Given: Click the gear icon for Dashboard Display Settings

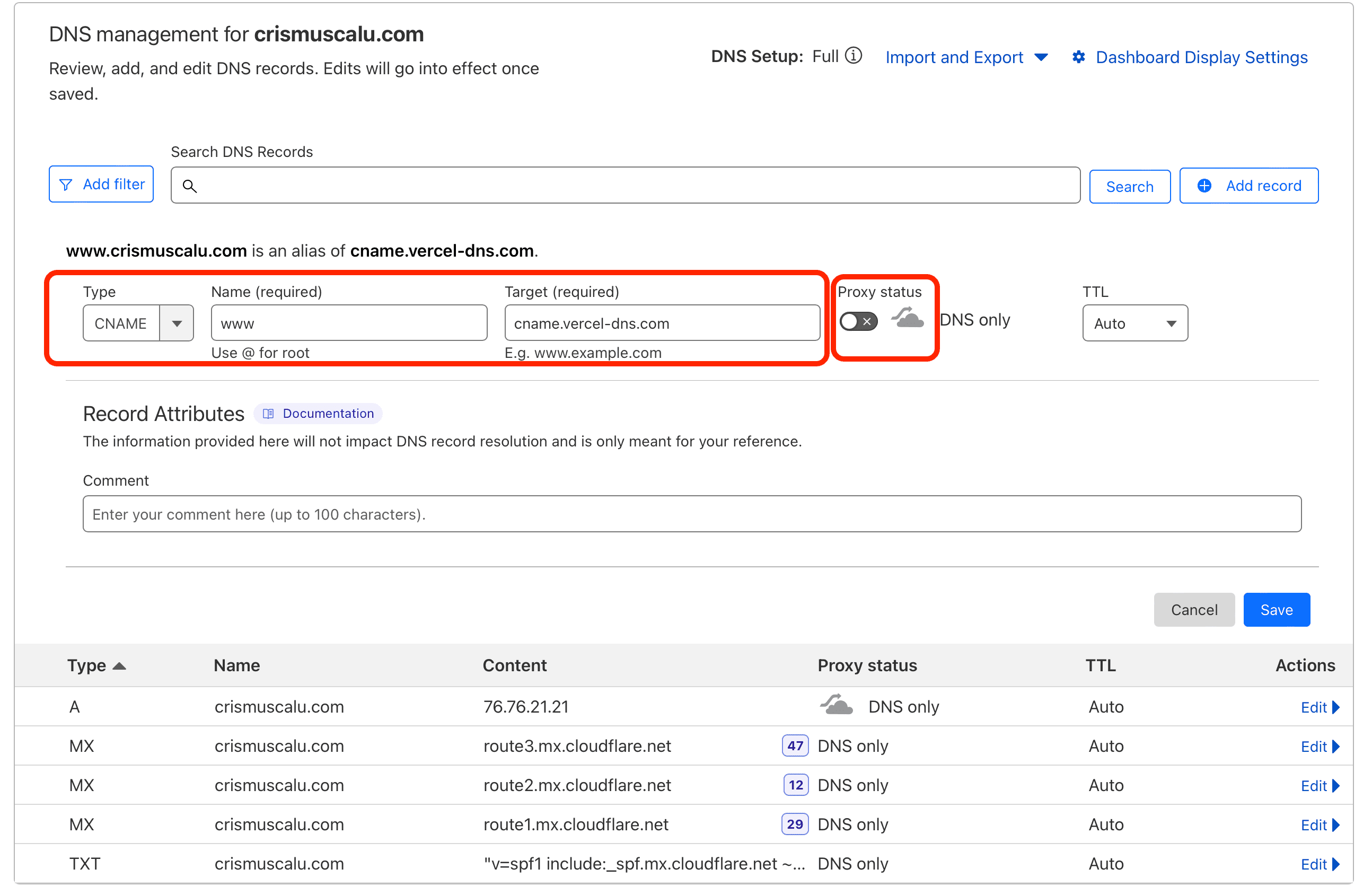Looking at the screenshot, I should click(x=1078, y=57).
